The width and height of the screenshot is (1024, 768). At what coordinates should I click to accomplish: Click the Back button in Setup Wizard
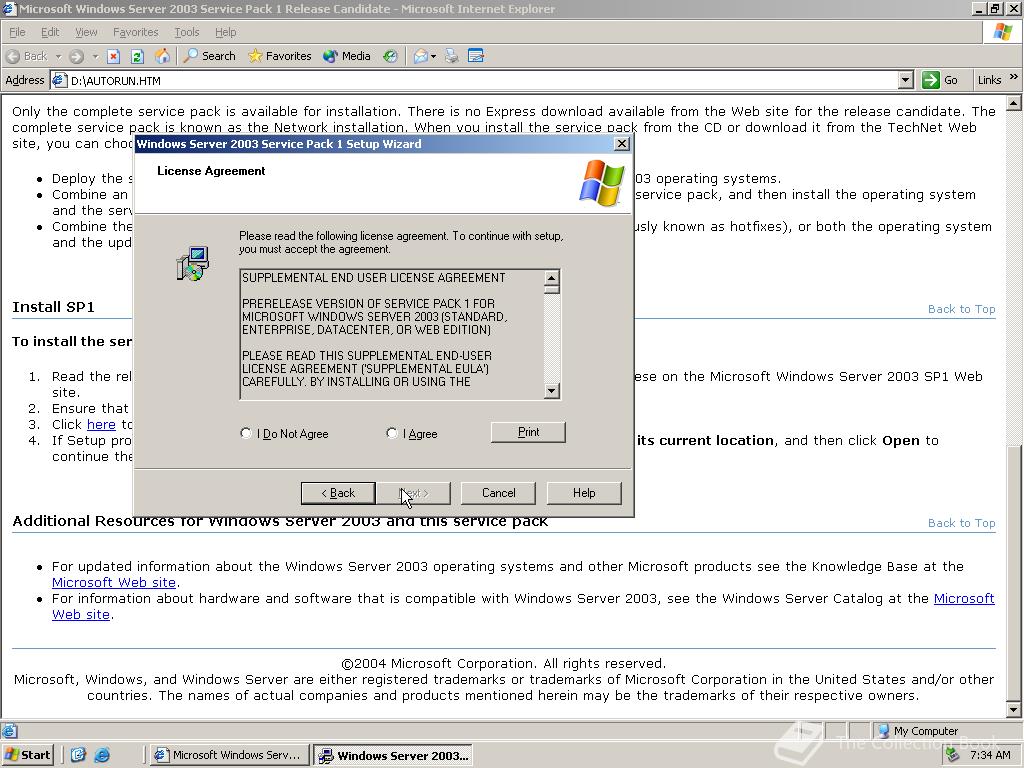click(338, 493)
